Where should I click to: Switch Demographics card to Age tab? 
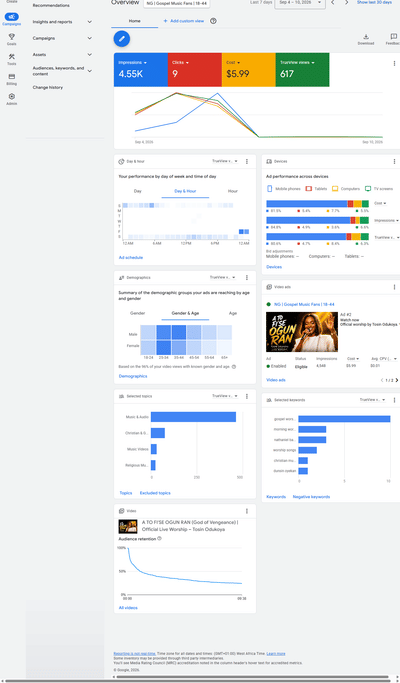tap(233, 313)
